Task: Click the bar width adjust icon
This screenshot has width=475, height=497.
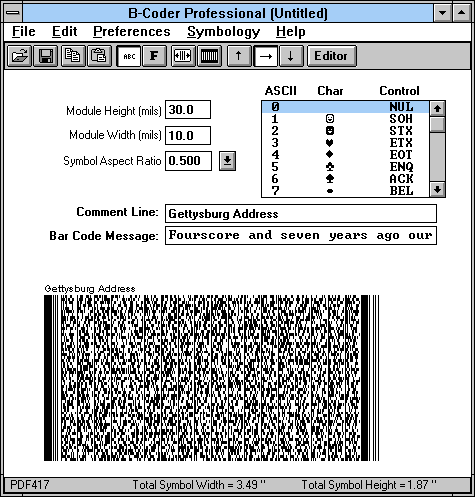Action: click(x=183, y=56)
